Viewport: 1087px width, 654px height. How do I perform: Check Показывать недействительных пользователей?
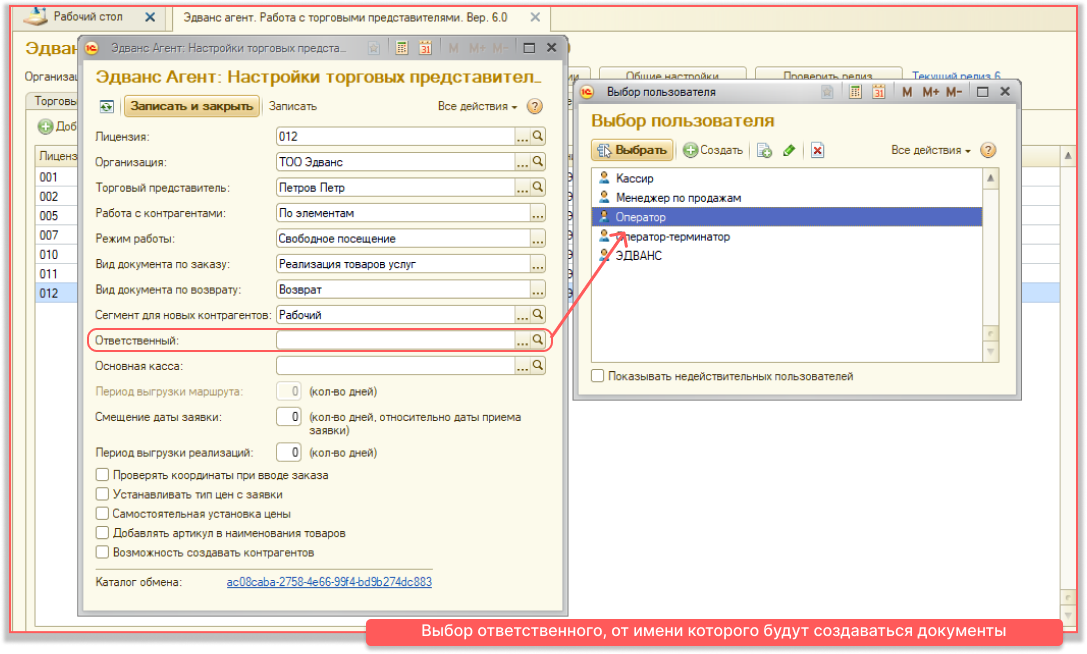[598, 376]
